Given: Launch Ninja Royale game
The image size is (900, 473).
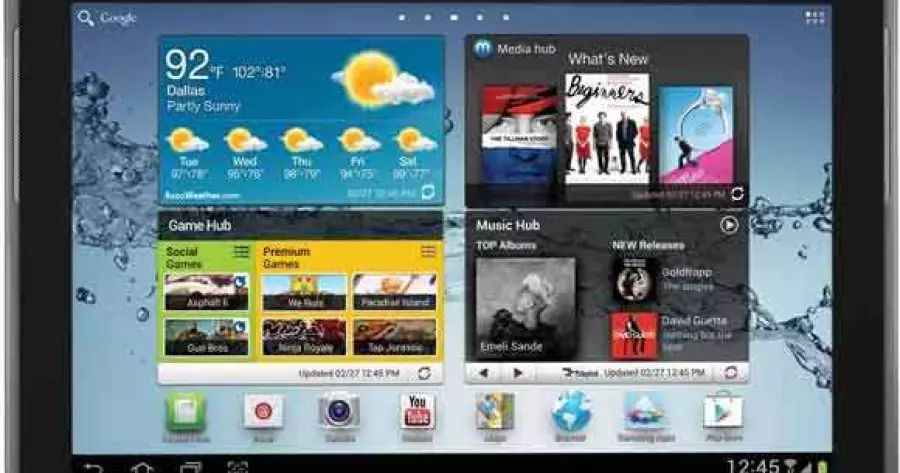Looking at the screenshot, I should tap(304, 337).
